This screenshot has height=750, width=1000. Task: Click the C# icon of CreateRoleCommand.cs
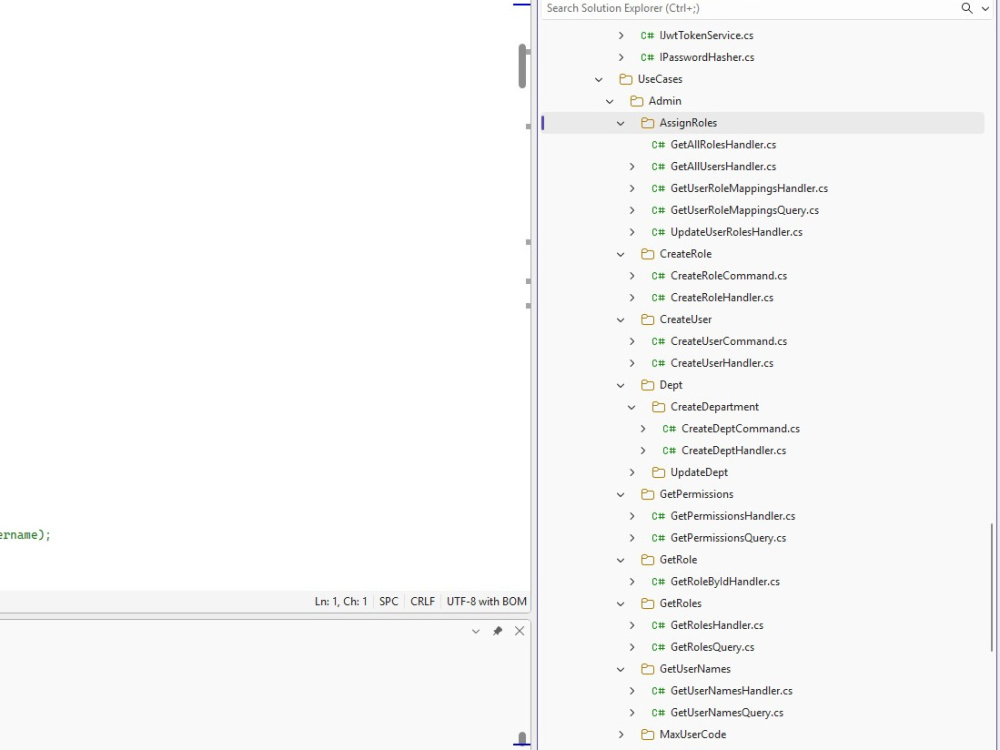[x=658, y=276]
